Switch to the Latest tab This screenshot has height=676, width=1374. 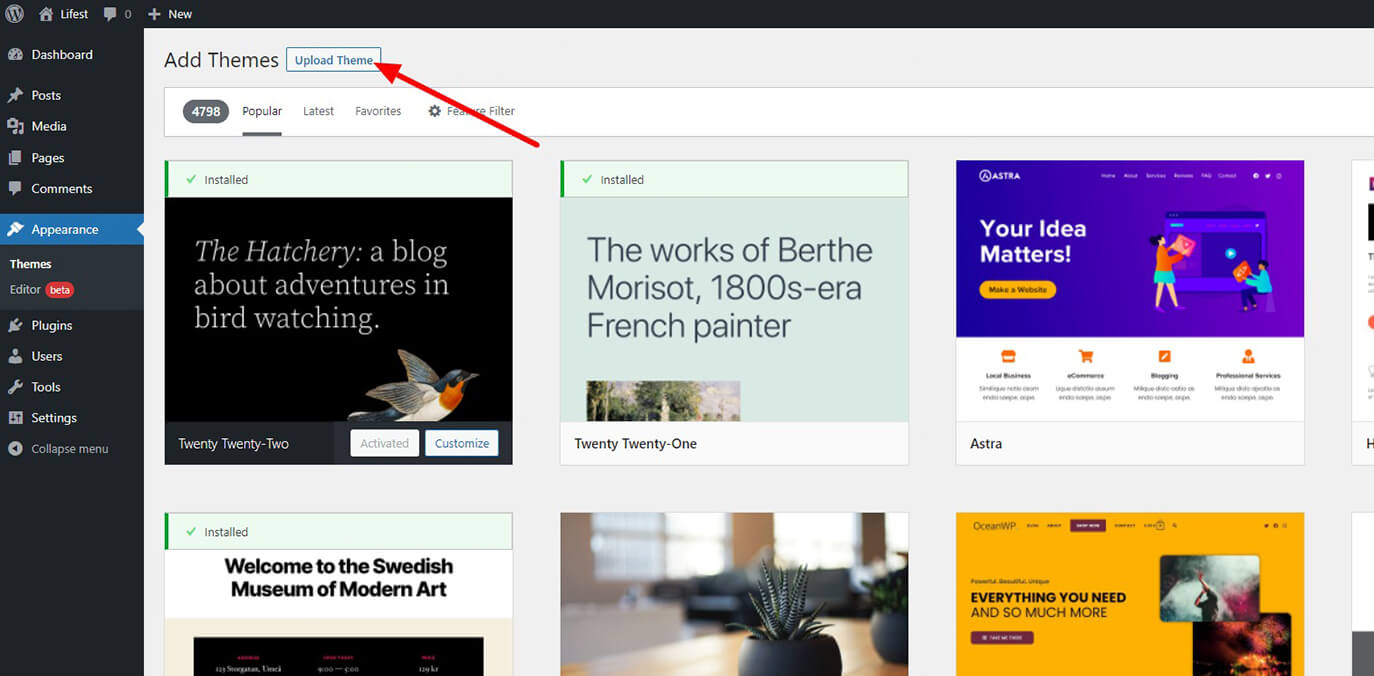point(318,111)
